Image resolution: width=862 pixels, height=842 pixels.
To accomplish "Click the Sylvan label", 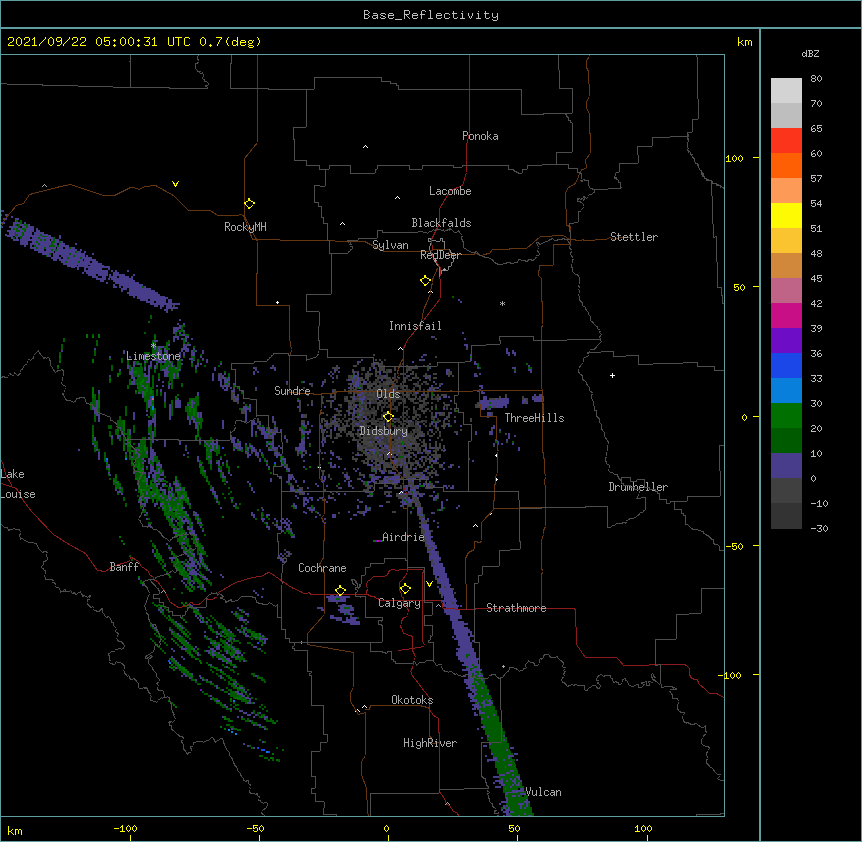I will (390, 245).
